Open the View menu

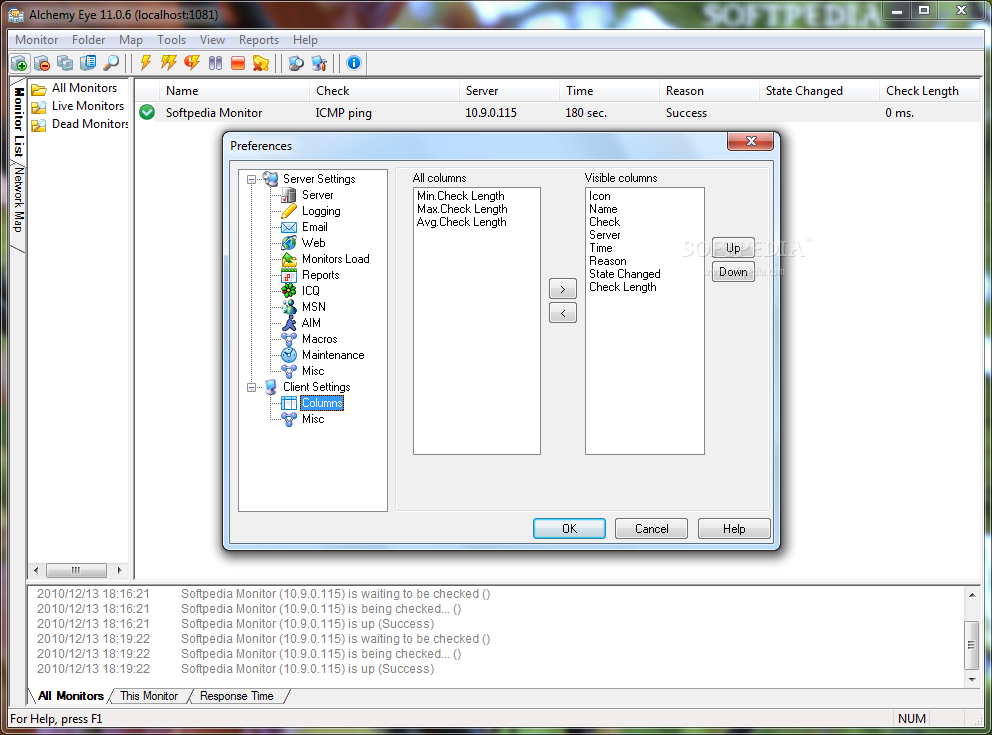[x=212, y=40]
